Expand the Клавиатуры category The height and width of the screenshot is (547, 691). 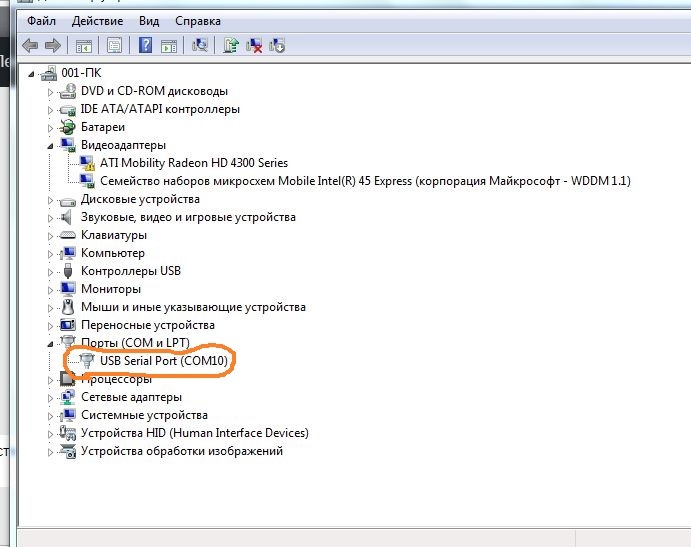(50, 236)
